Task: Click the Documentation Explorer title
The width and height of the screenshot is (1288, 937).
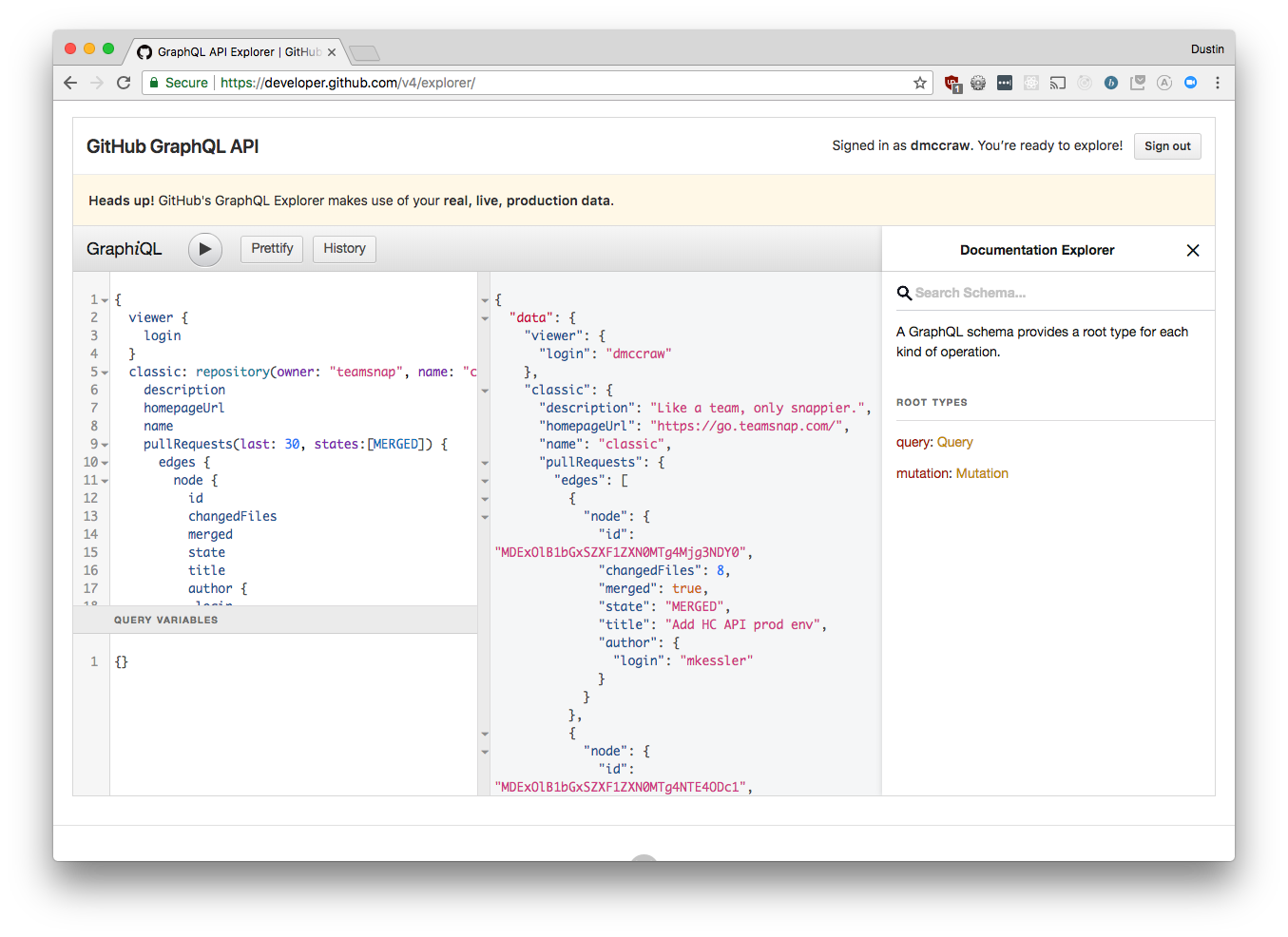Action: (1037, 250)
